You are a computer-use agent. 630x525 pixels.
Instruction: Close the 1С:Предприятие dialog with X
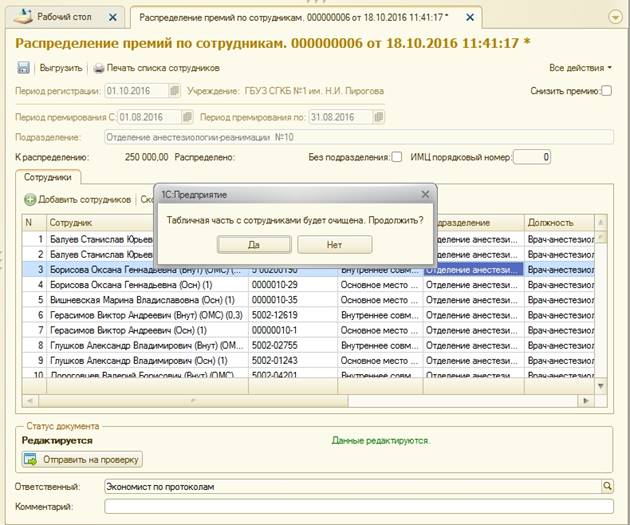click(x=424, y=194)
